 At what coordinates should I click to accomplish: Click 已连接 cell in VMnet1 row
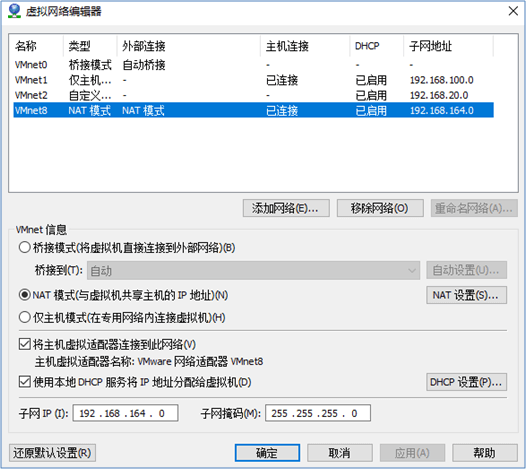(282, 80)
